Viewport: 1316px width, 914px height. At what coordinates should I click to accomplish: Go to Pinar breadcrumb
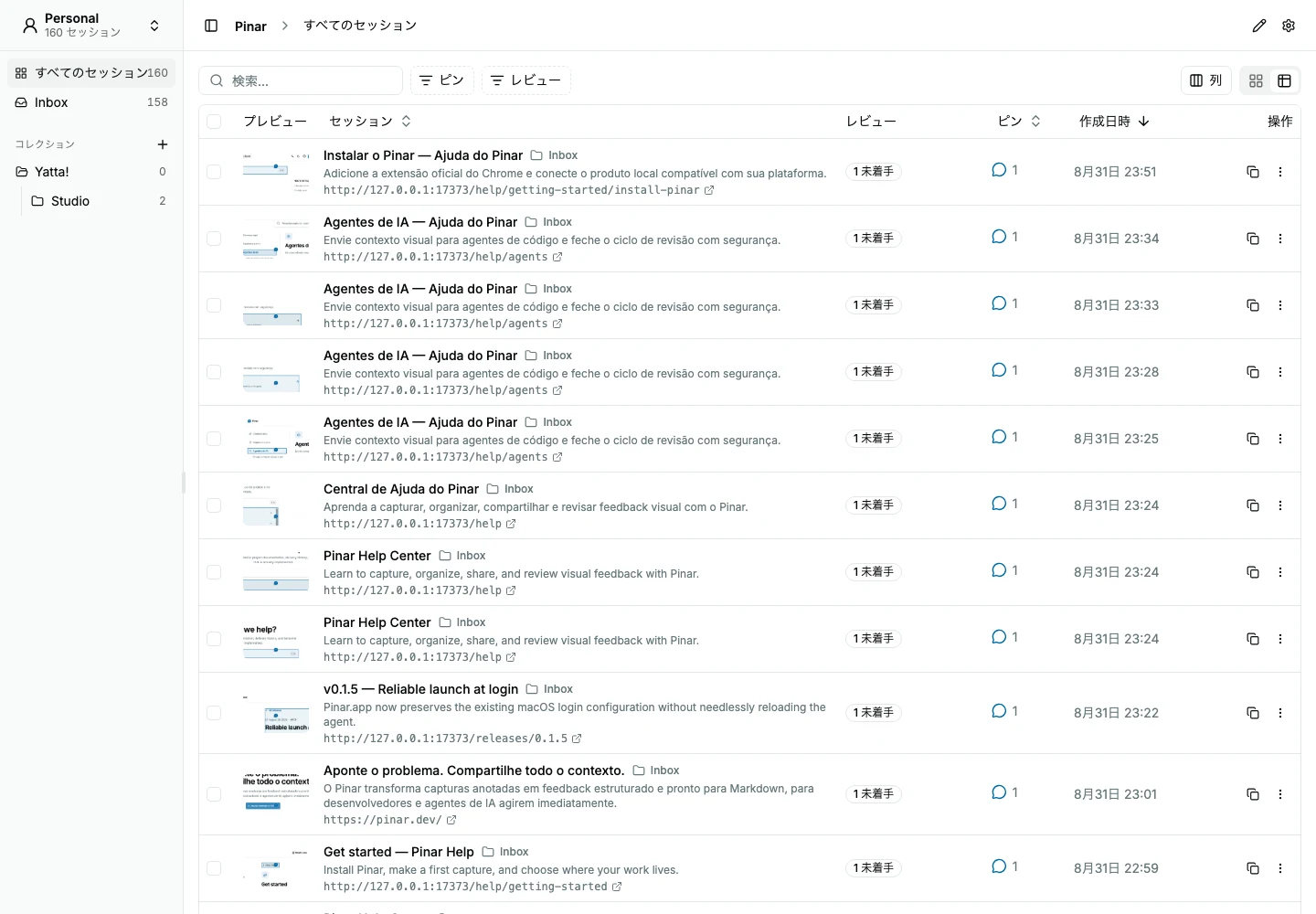coord(250,26)
